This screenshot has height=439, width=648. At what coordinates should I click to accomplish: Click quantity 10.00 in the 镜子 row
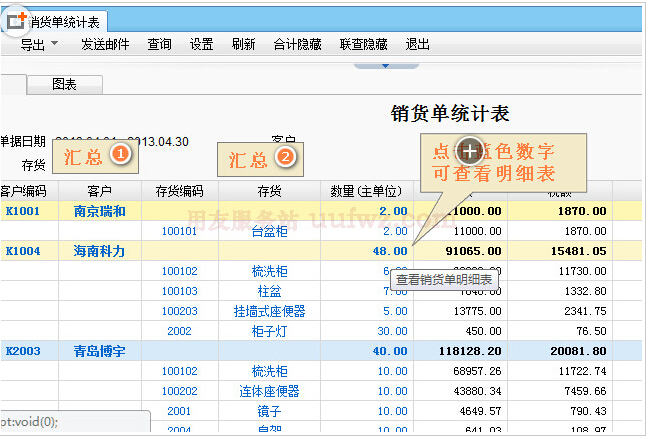tap(392, 411)
